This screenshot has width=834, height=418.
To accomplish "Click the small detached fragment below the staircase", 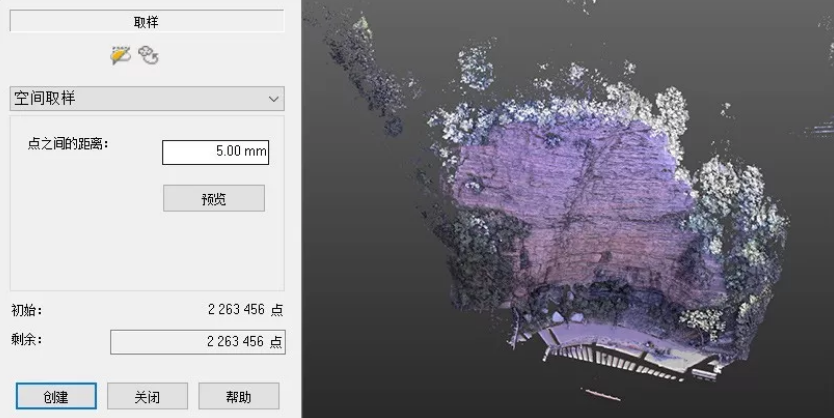I will (x=600, y=393).
